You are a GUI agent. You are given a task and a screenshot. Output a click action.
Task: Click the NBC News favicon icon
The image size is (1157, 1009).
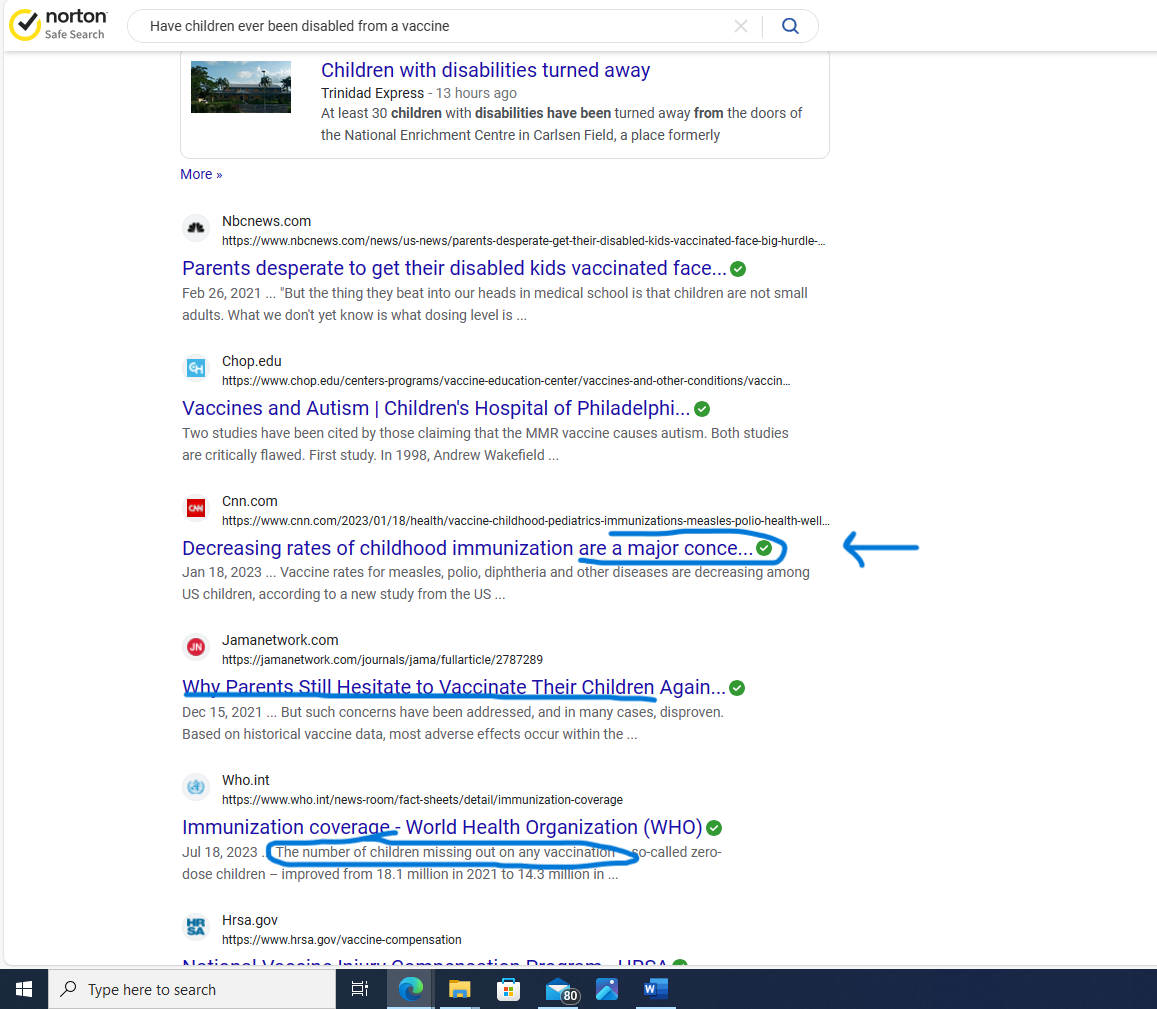click(196, 228)
